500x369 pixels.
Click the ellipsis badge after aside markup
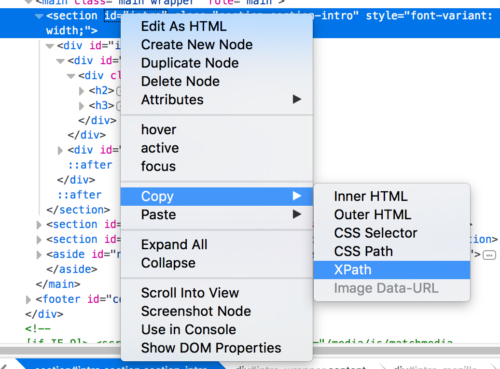pos(489,255)
